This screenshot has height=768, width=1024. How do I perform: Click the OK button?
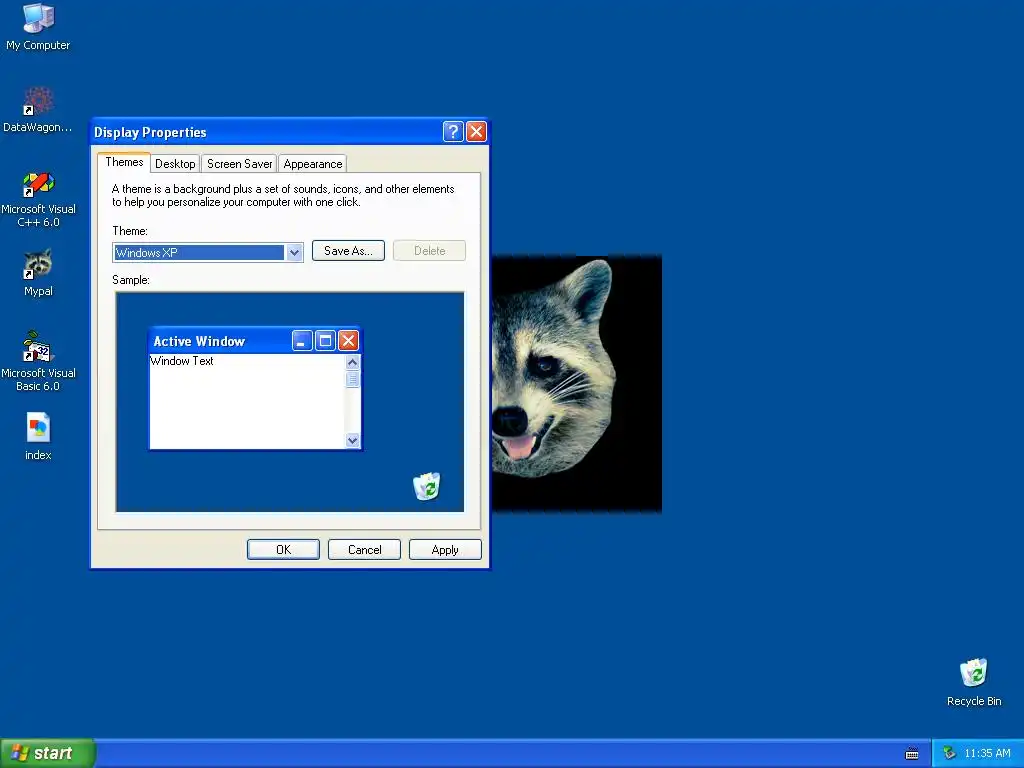283,550
